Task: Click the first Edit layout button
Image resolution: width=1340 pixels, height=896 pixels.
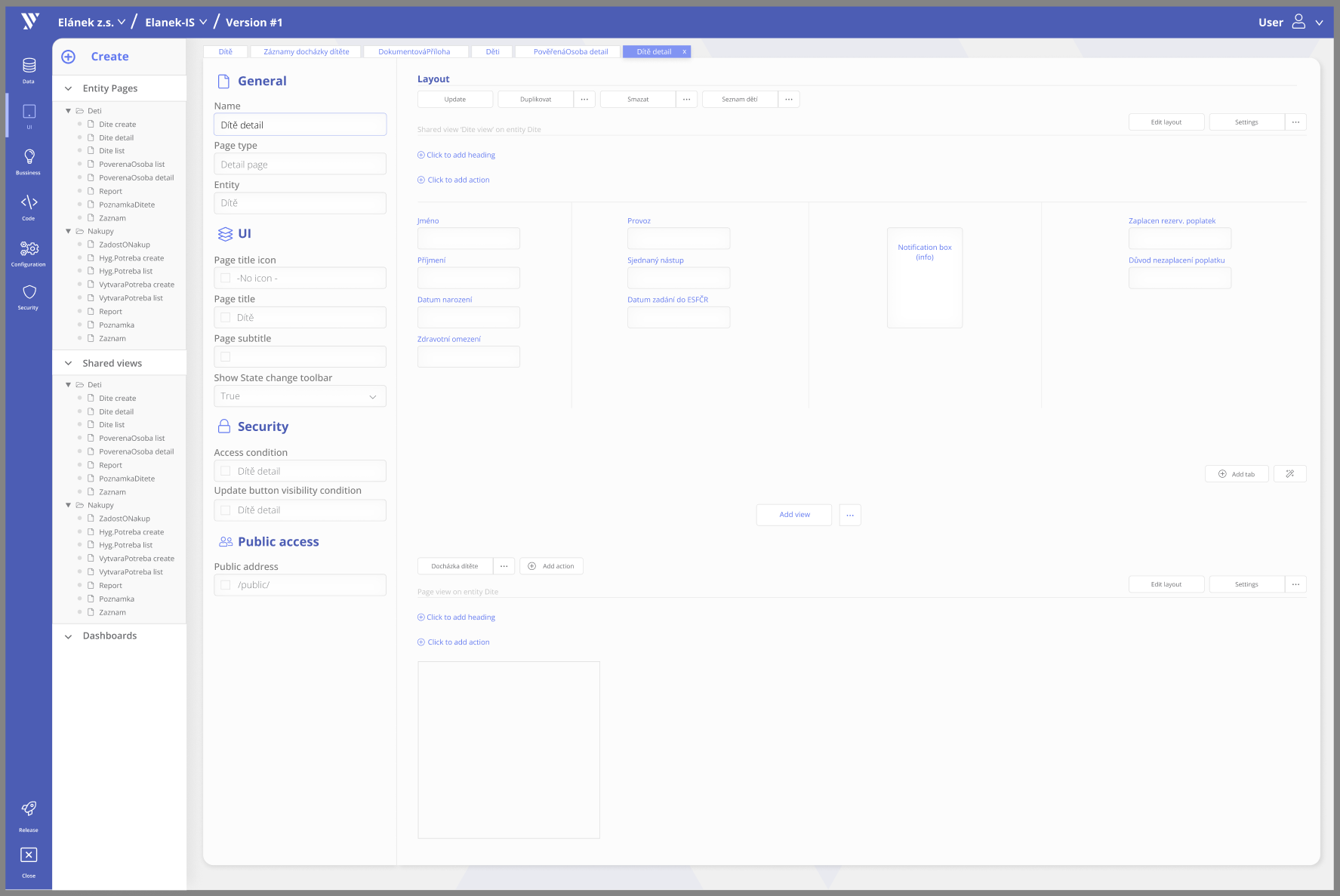Action: pos(1166,122)
